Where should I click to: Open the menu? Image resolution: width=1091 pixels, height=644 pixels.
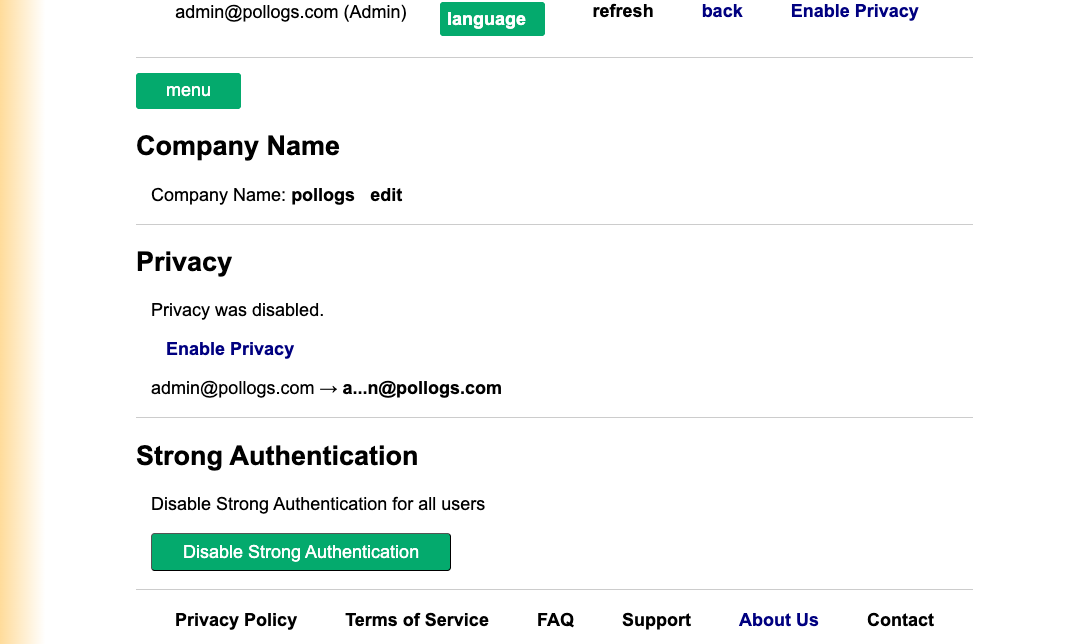(x=188, y=90)
